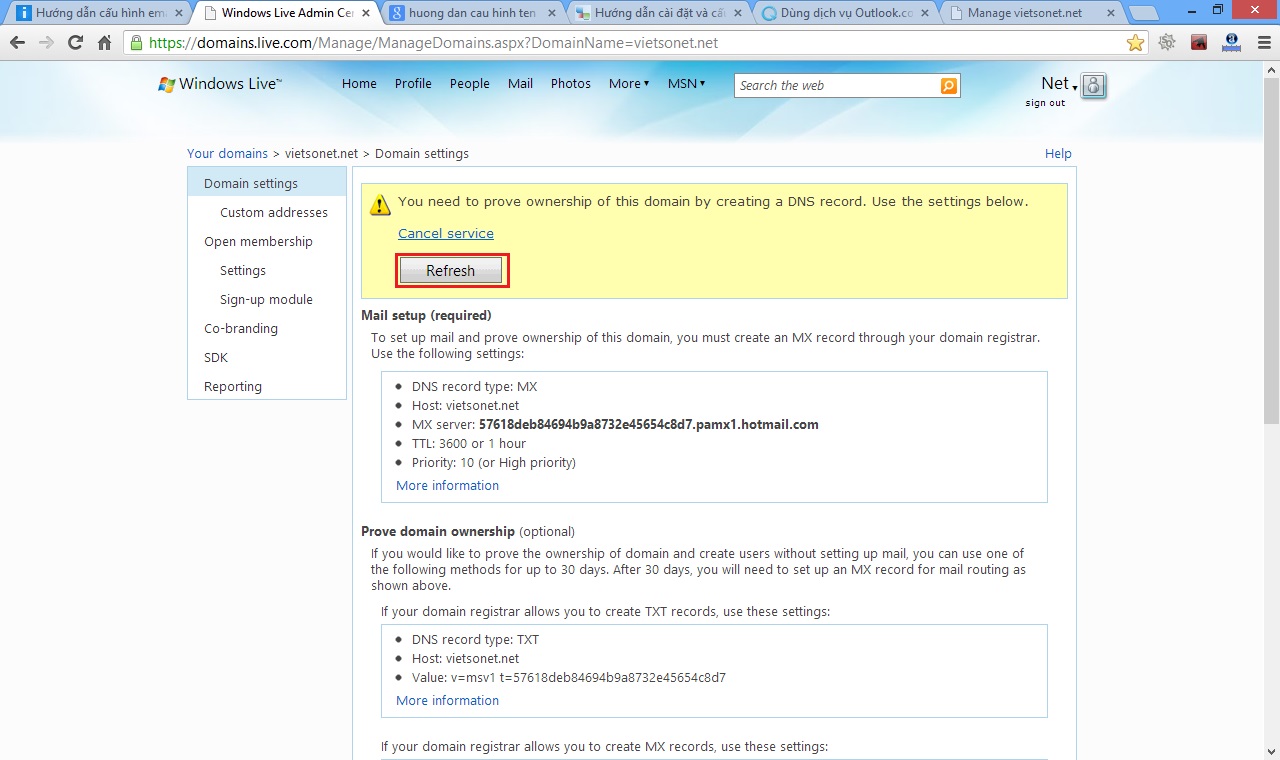This screenshot has width=1280, height=760.
Task: Select Reporting in sidebar
Action: (233, 387)
